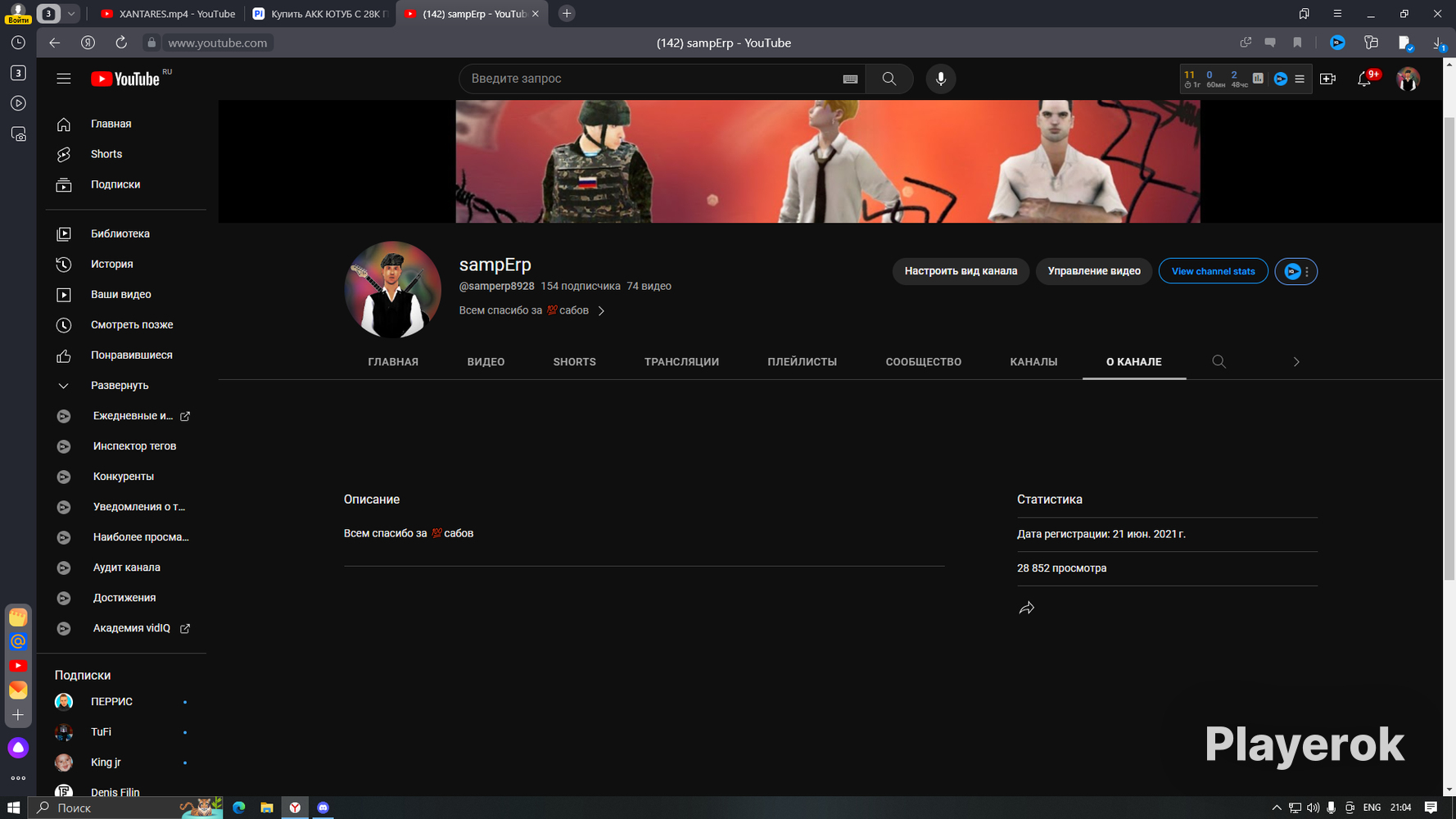Switch to ГЛАВНАЯ channel tab
1456x819 pixels.
(x=393, y=361)
